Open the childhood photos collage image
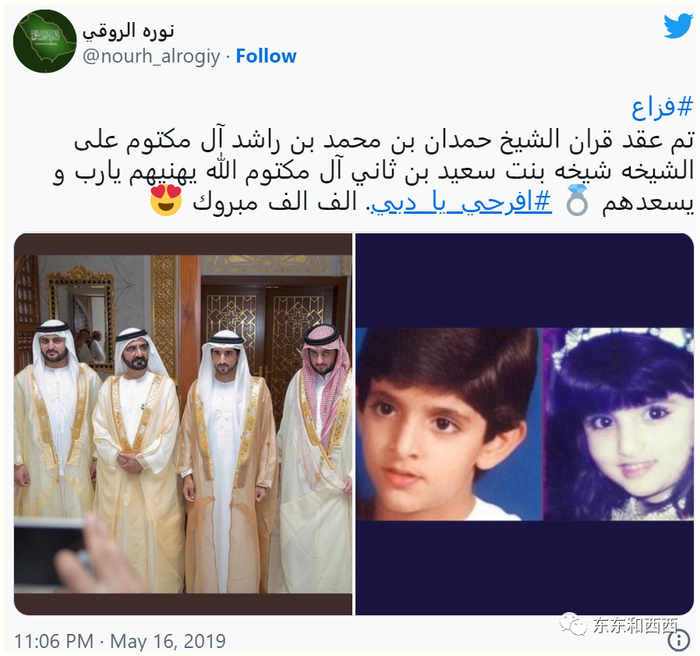 (x=525, y=424)
